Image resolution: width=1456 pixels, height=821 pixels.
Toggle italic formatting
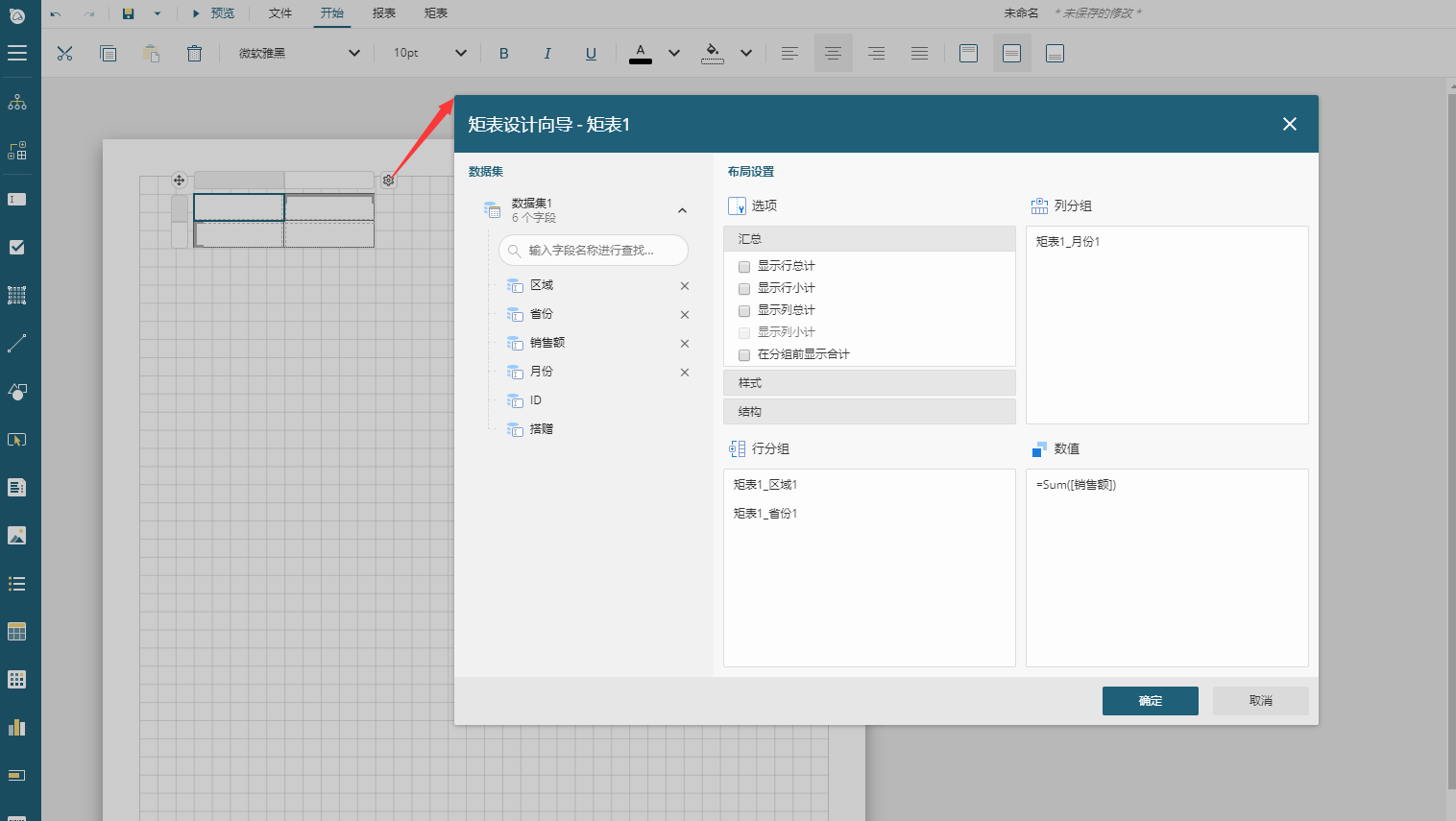point(547,54)
